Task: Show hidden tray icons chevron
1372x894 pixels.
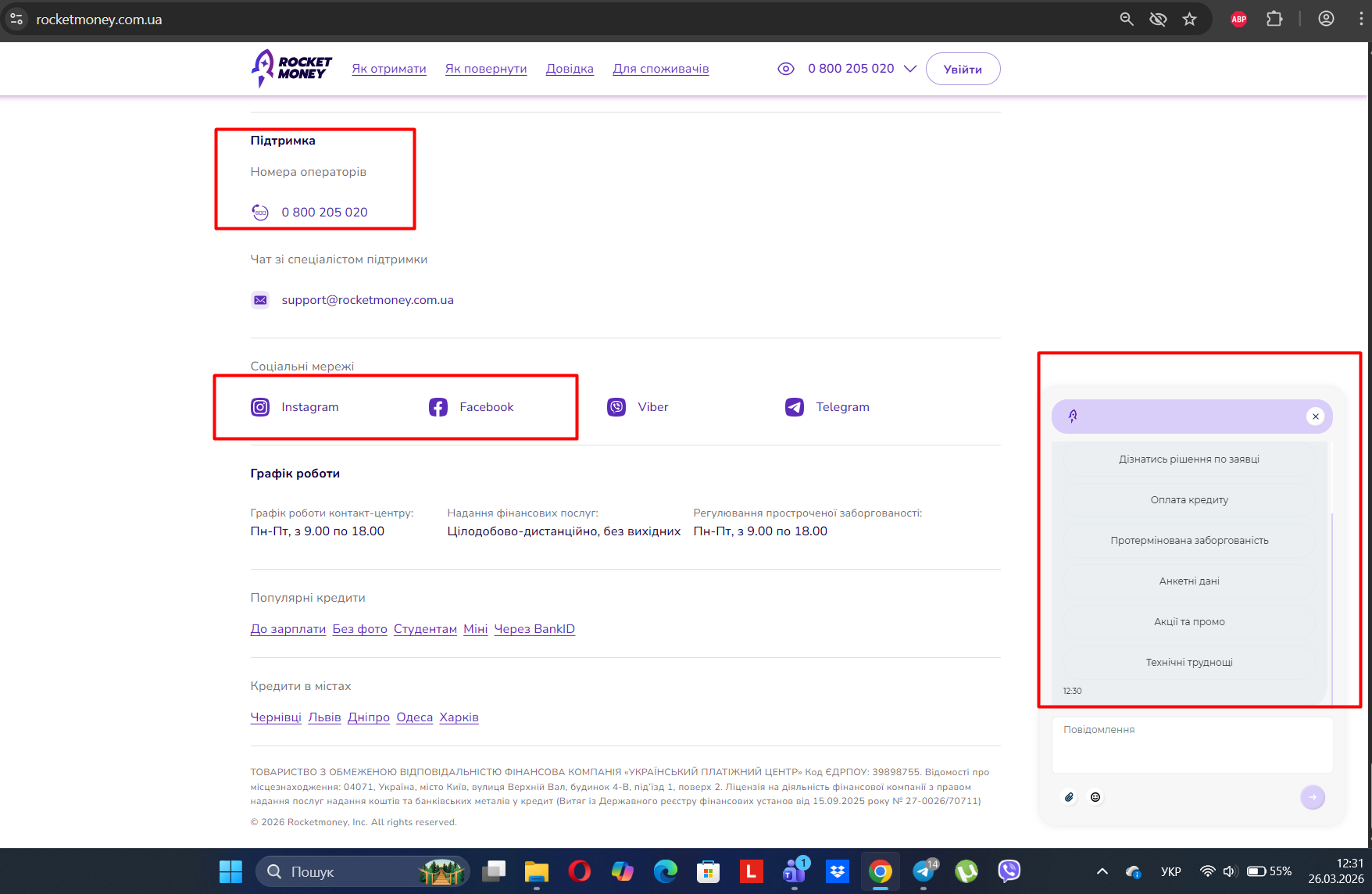Action: (1102, 871)
